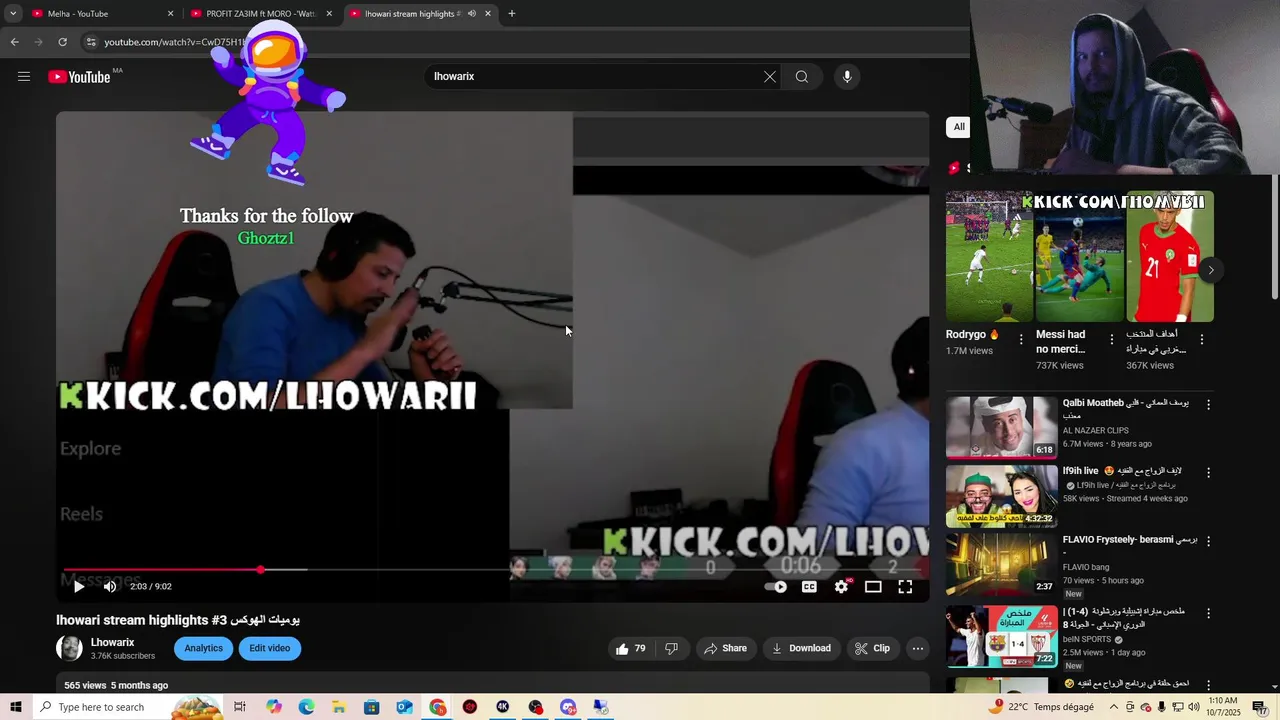Focus the browser address bar URL
The image size is (1280, 720).
coord(174,42)
